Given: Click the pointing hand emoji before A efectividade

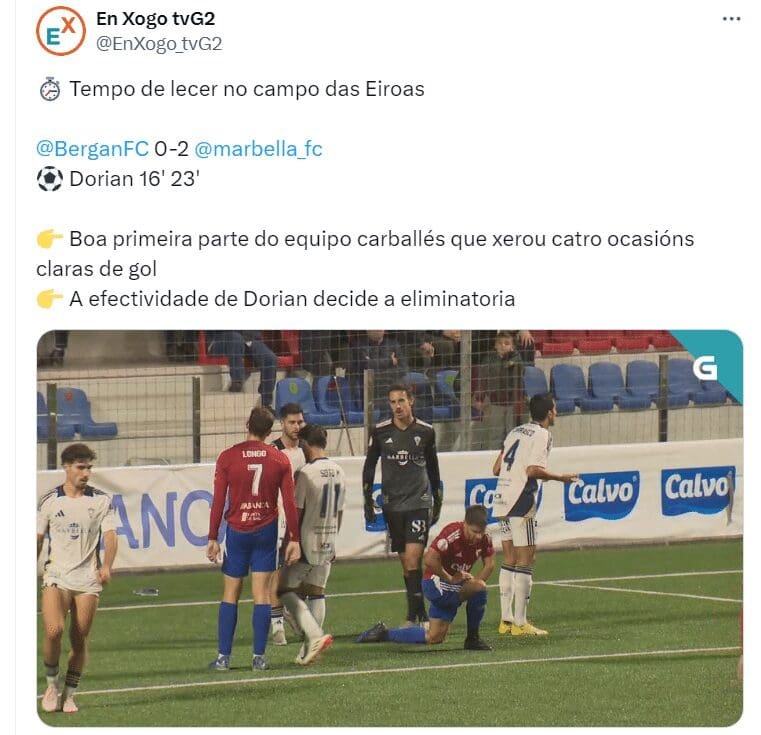Looking at the screenshot, I should pyautogui.click(x=50, y=299).
